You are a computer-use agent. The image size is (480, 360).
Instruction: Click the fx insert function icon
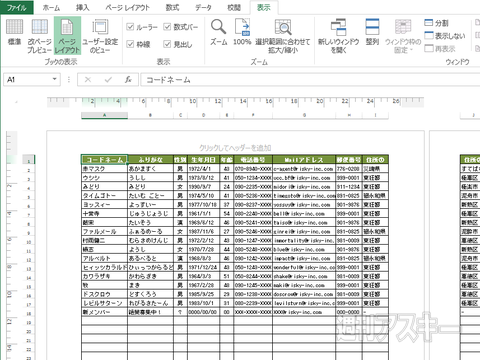coord(128,80)
